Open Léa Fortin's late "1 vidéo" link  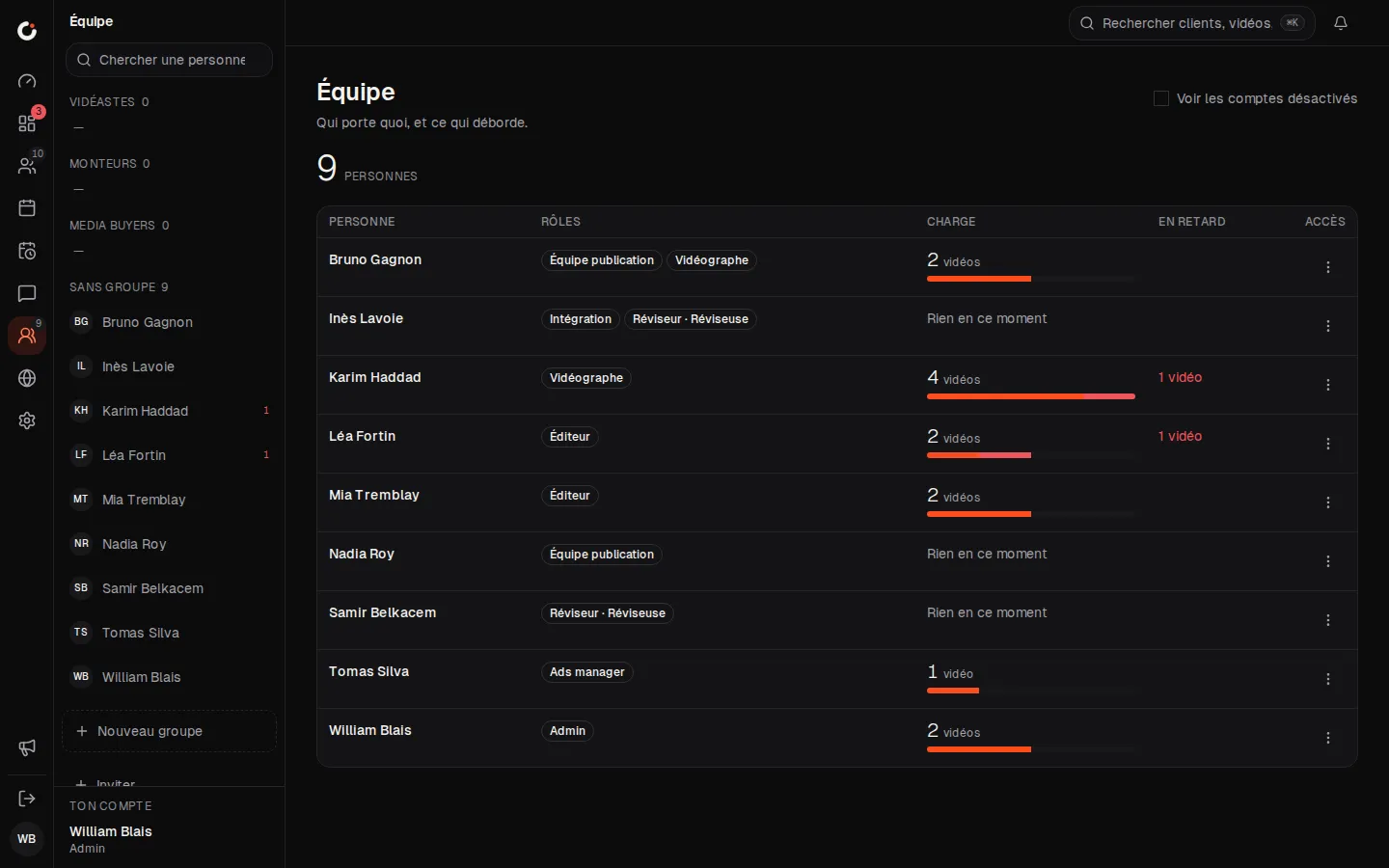(1180, 436)
